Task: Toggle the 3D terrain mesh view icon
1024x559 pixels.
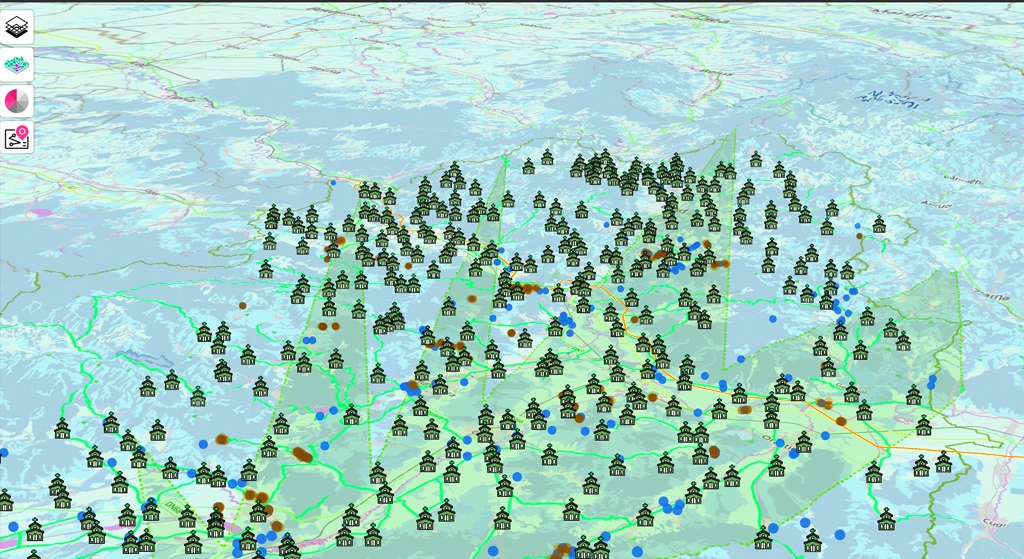Action: tap(17, 64)
